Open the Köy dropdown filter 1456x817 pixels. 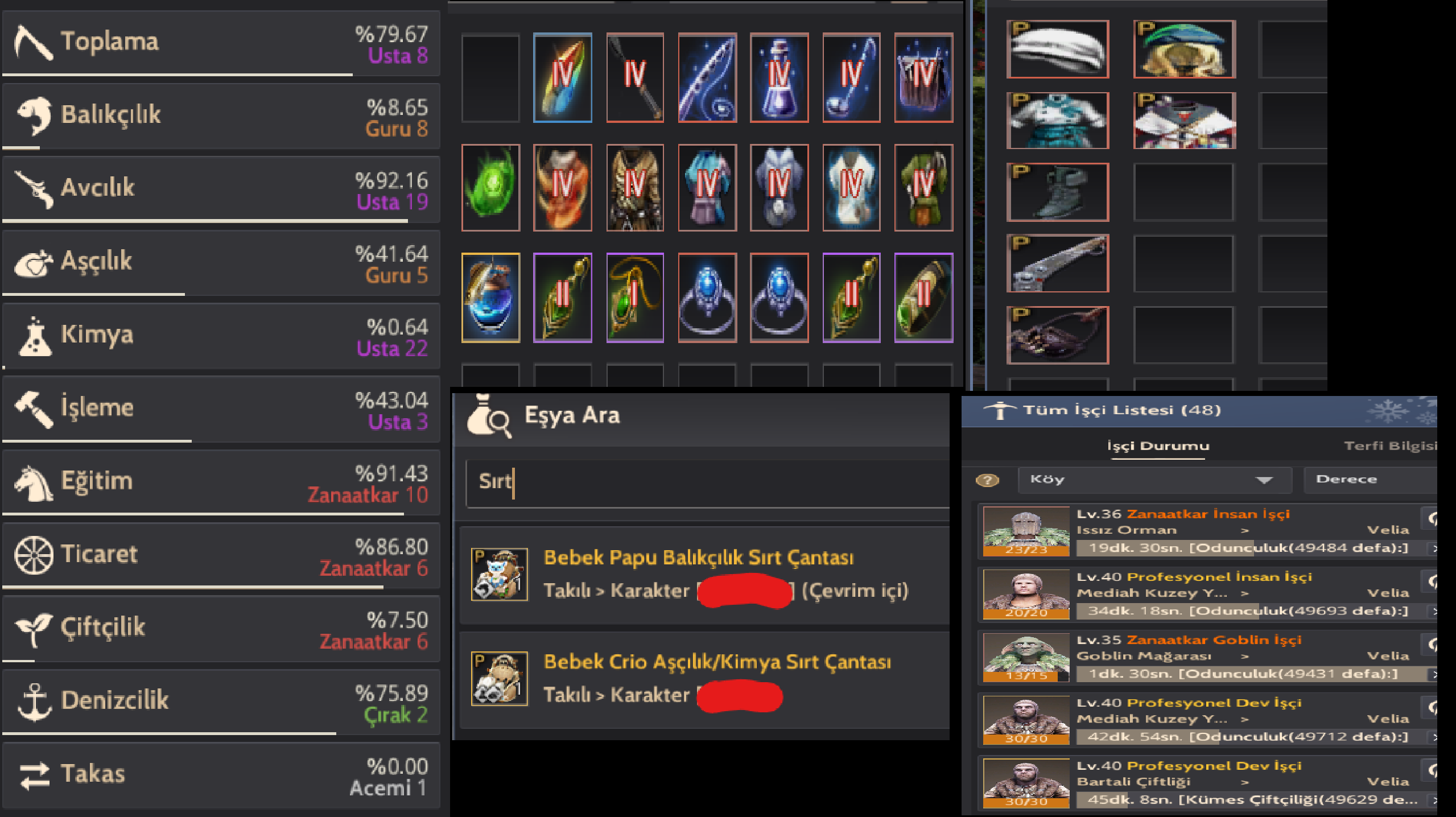click(1154, 480)
